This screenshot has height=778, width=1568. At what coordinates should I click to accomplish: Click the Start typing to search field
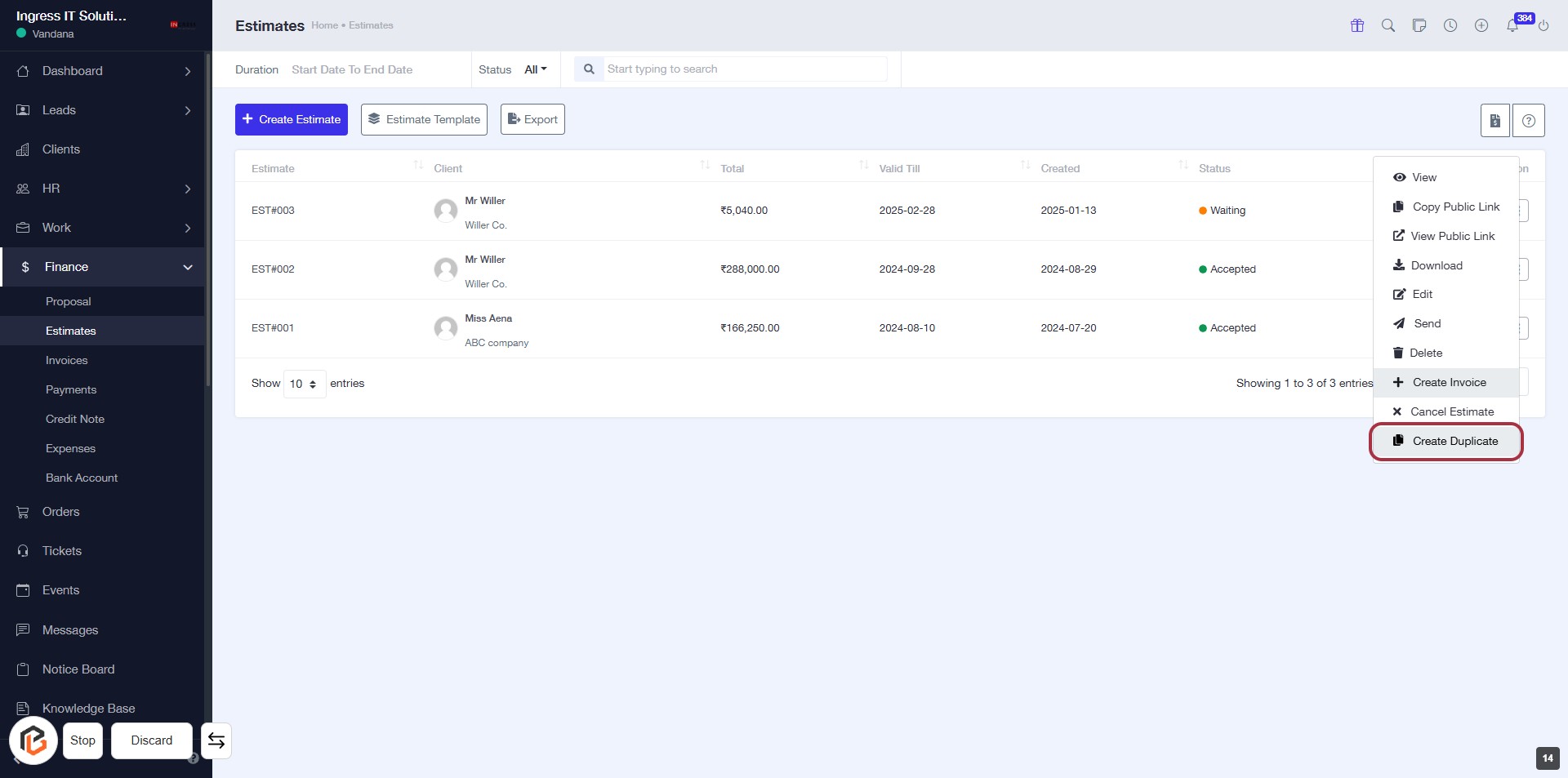[x=743, y=69]
